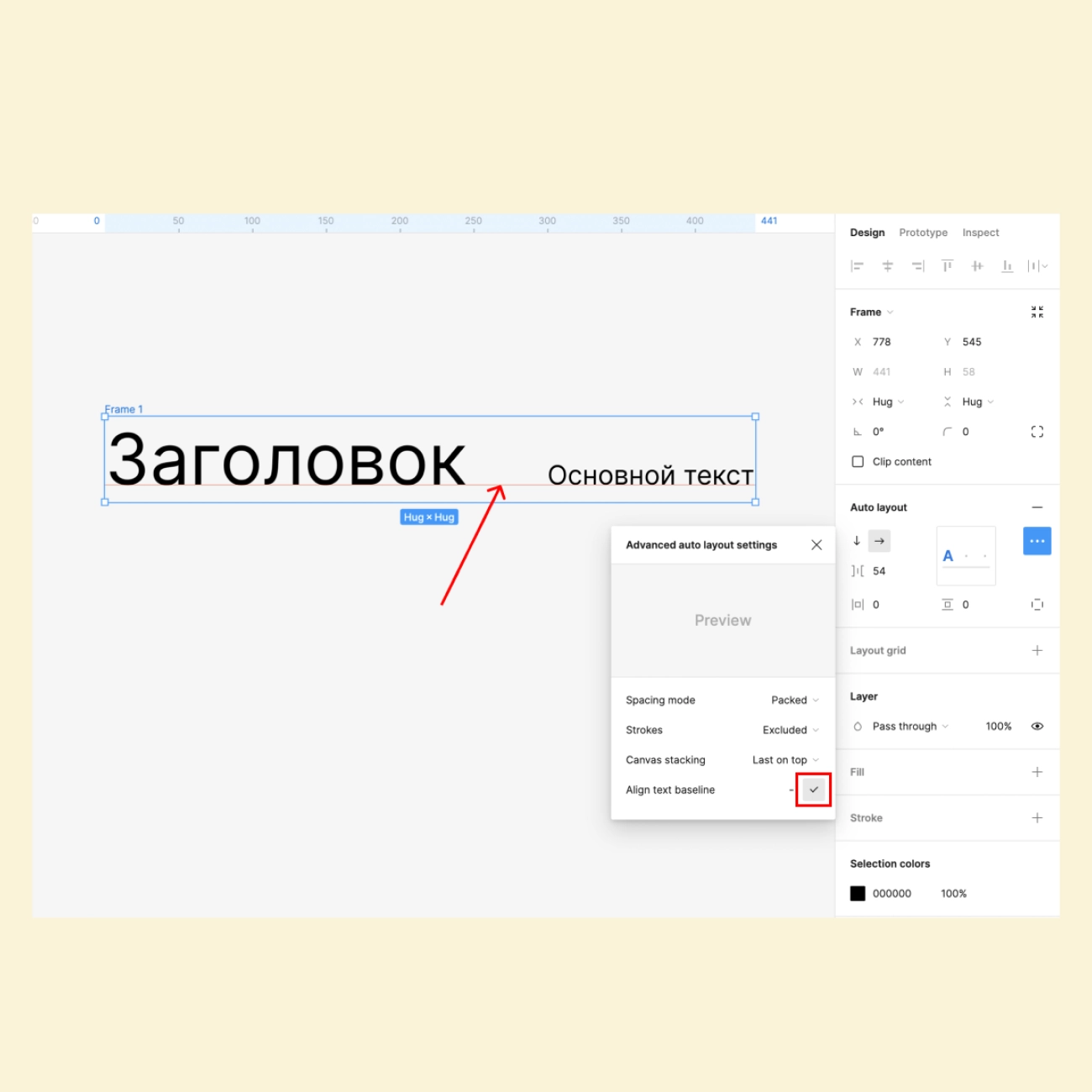The height and width of the screenshot is (1092, 1092).
Task: Select Заголовок text layer on canvas
Action: point(287,459)
